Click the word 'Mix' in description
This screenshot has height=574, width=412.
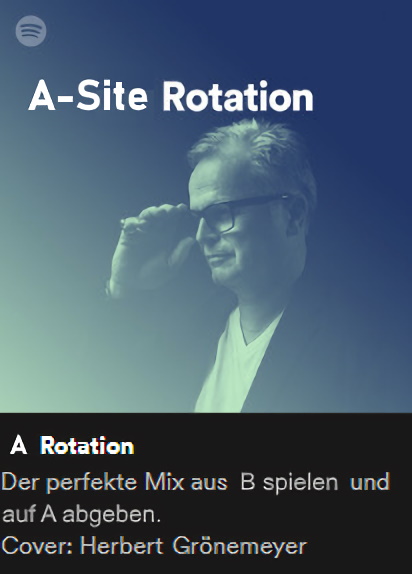[164, 482]
